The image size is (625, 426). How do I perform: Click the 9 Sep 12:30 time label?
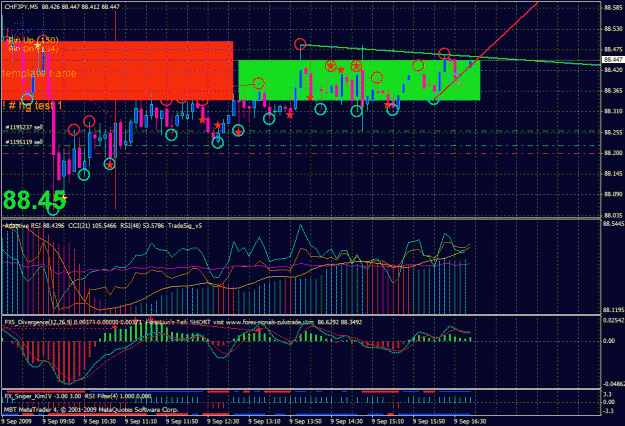coord(223,421)
